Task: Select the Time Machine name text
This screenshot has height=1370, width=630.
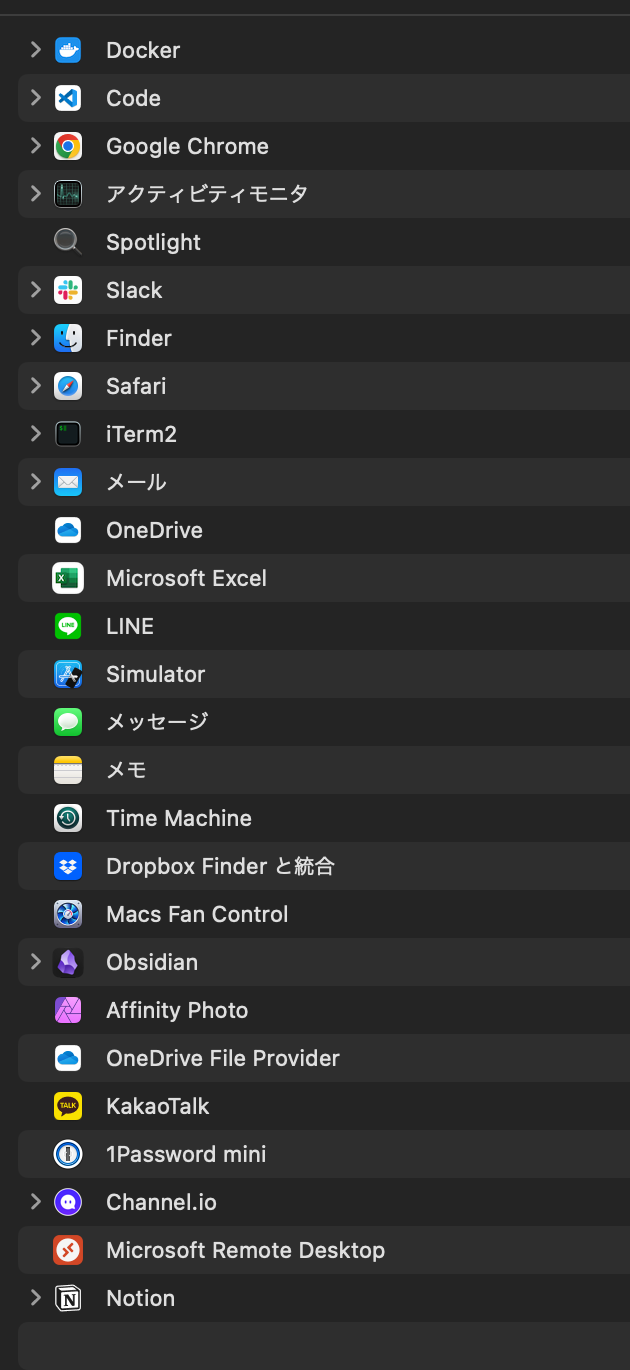Action: 179,818
